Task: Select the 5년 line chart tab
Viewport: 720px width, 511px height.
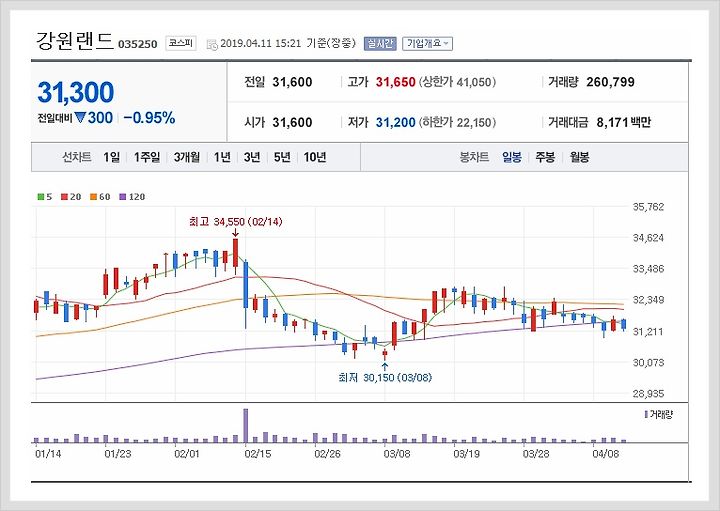Action: 282,157
